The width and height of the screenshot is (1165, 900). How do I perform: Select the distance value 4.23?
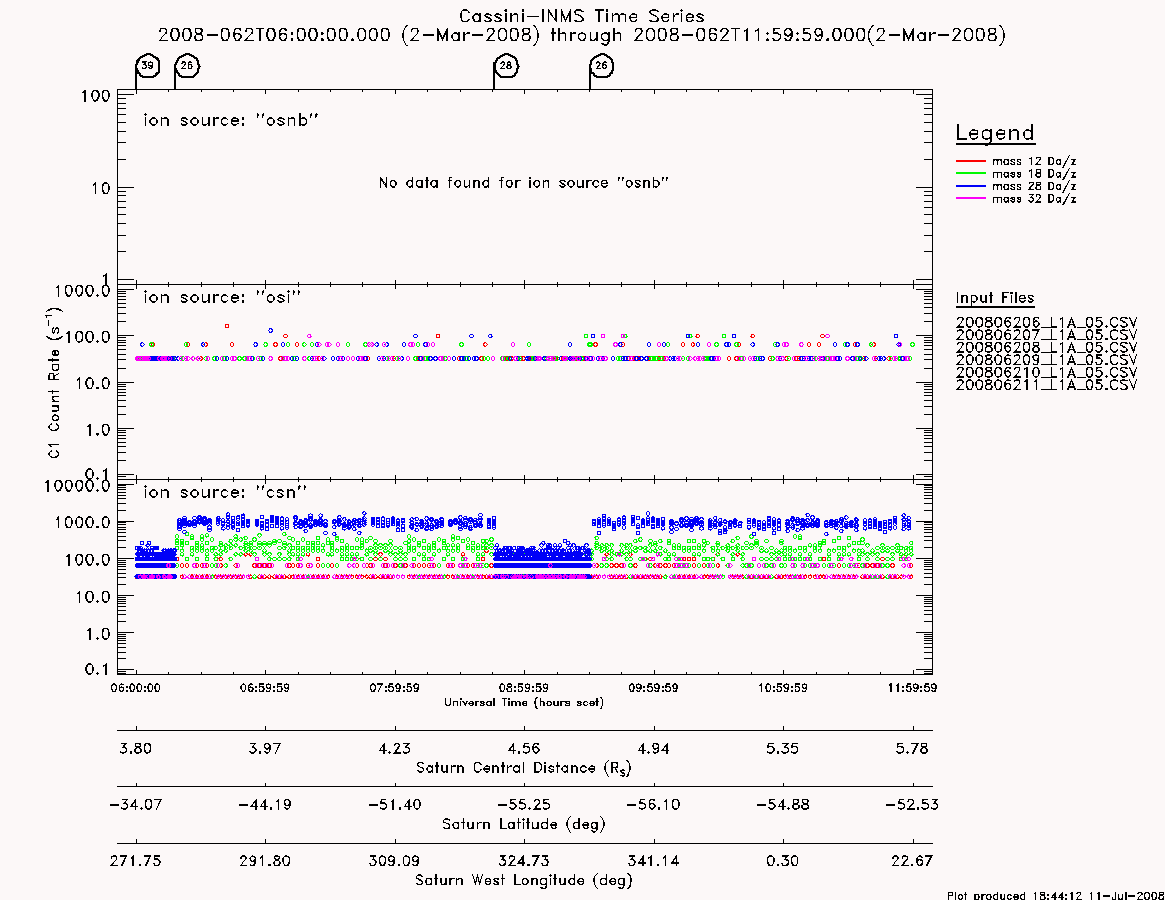click(395, 748)
